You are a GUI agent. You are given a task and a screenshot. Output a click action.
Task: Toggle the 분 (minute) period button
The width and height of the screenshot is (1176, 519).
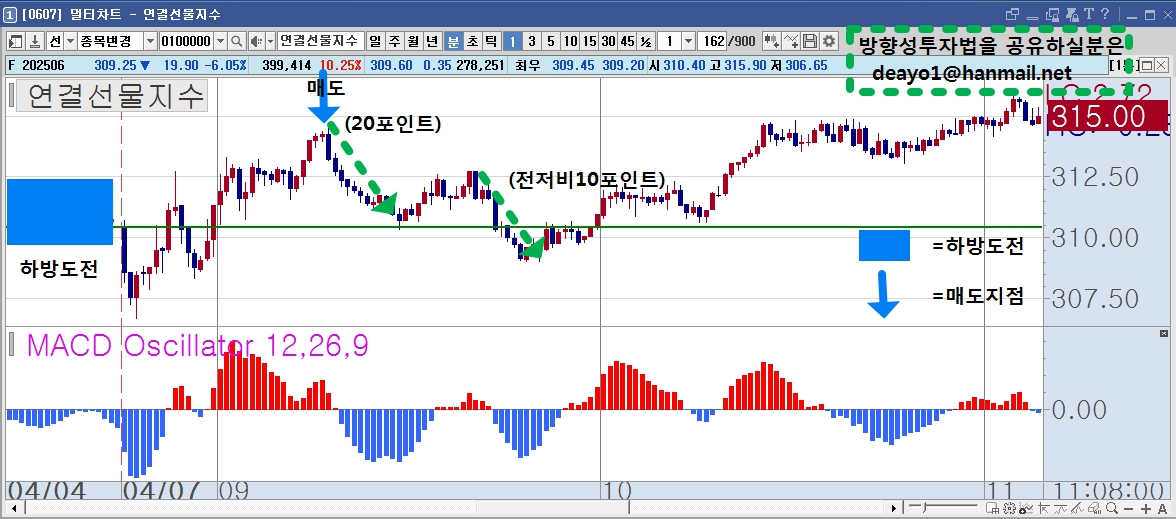[453, 40]
